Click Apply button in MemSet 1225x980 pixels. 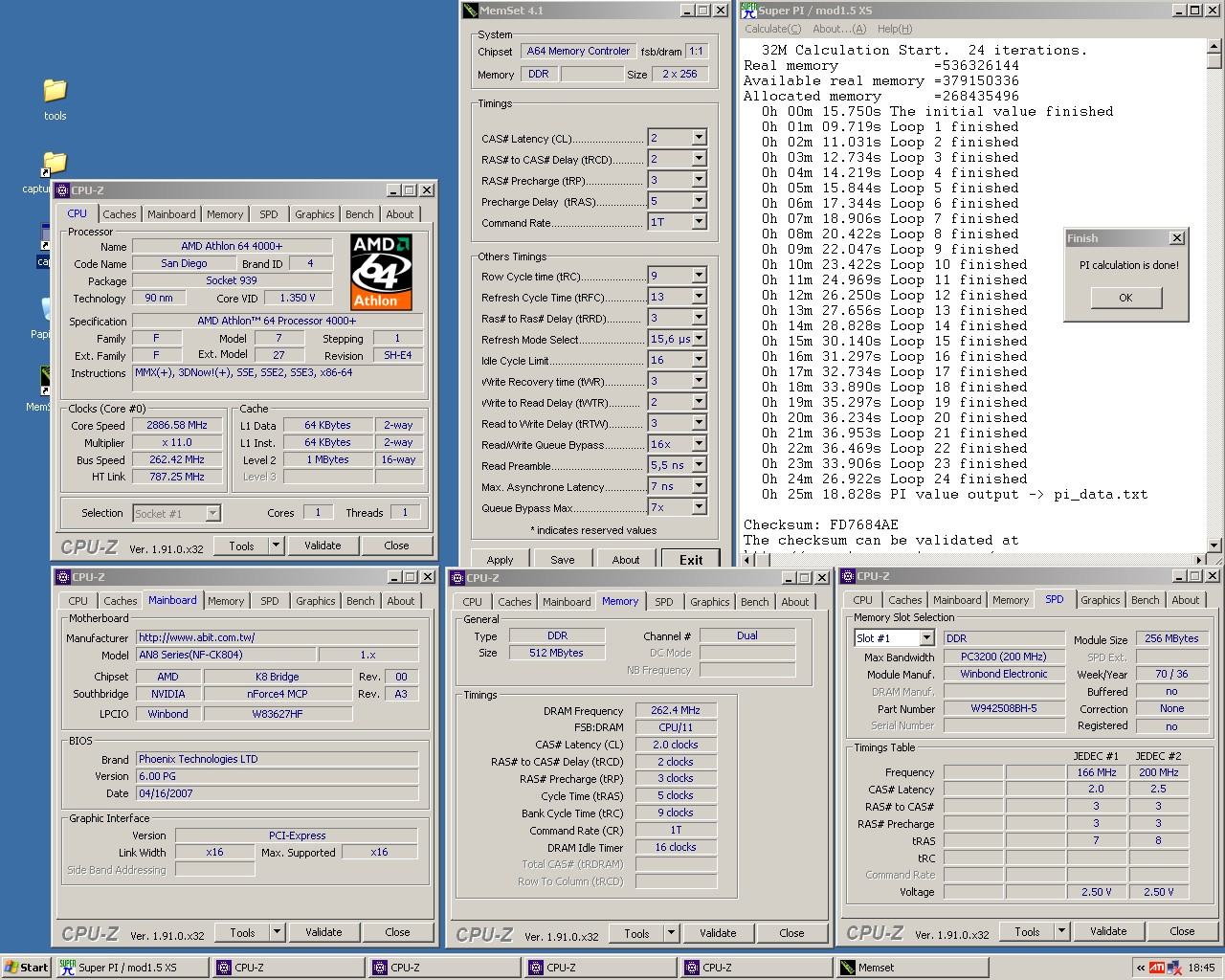click(500, 559)
